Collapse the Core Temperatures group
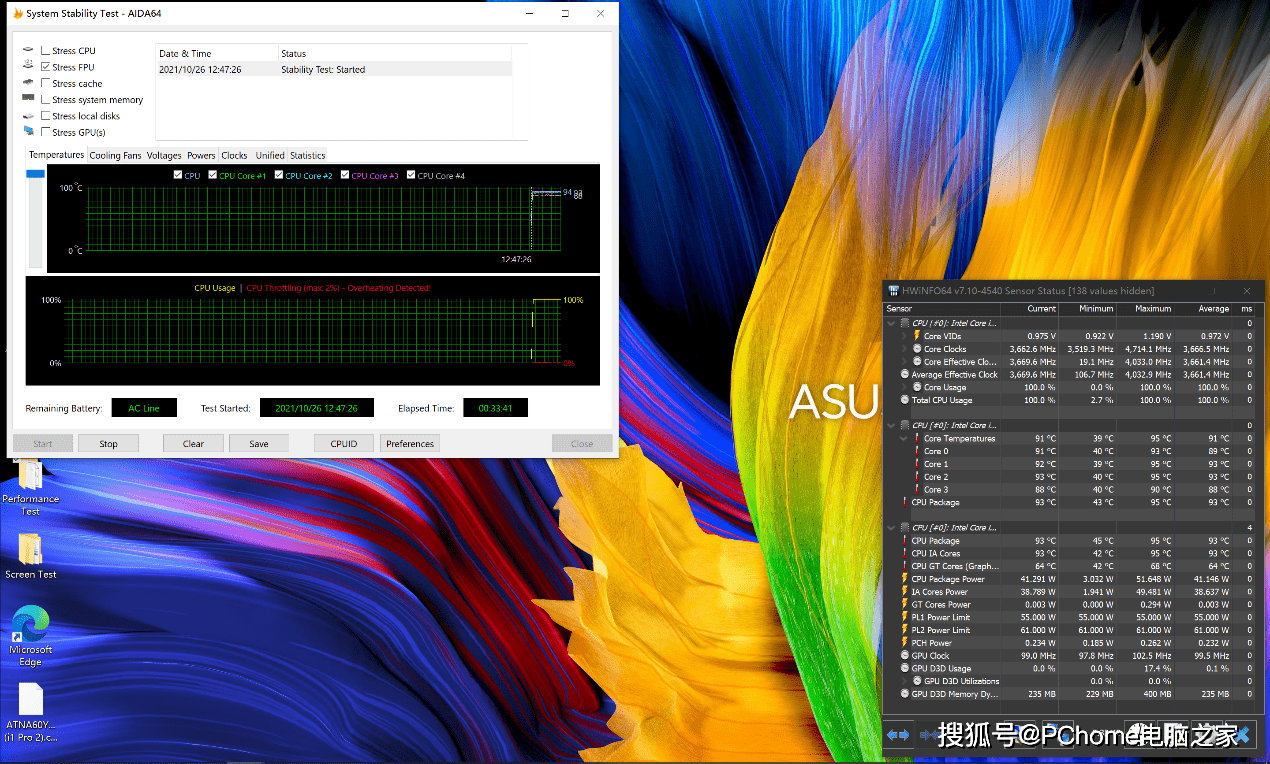This screenshot has width=1270, height=764. (x=905, y=438)
